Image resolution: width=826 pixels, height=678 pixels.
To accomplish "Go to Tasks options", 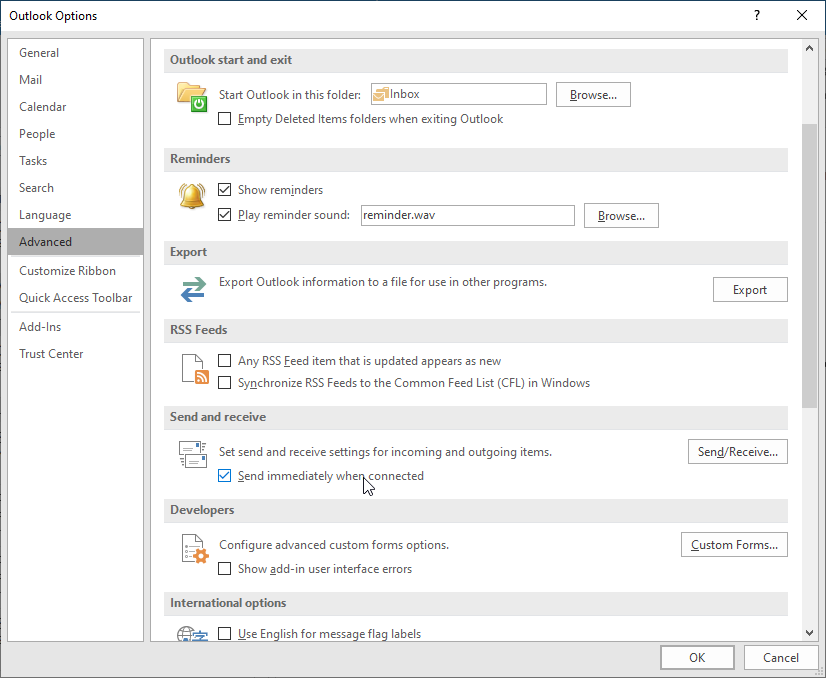I will pos(75,161).
